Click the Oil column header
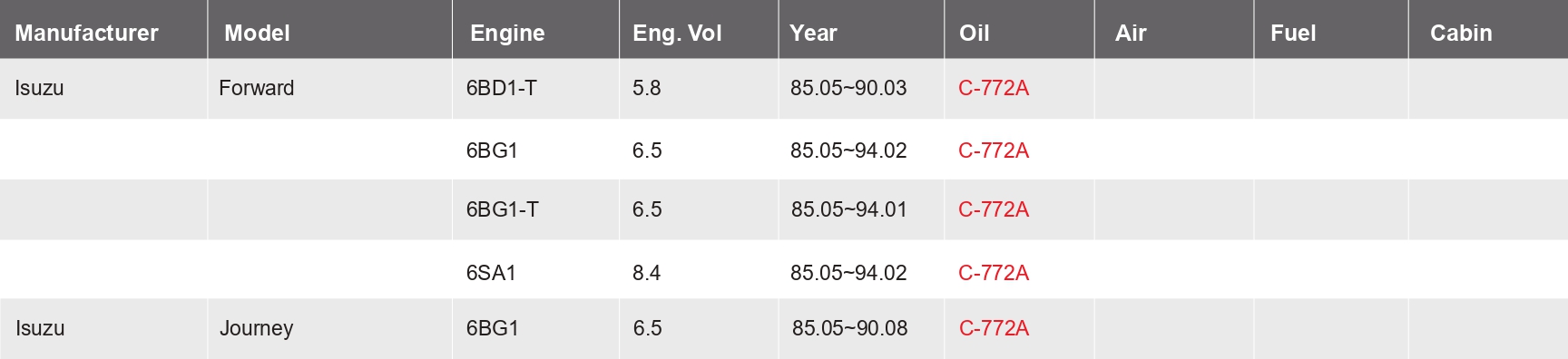 974,34
